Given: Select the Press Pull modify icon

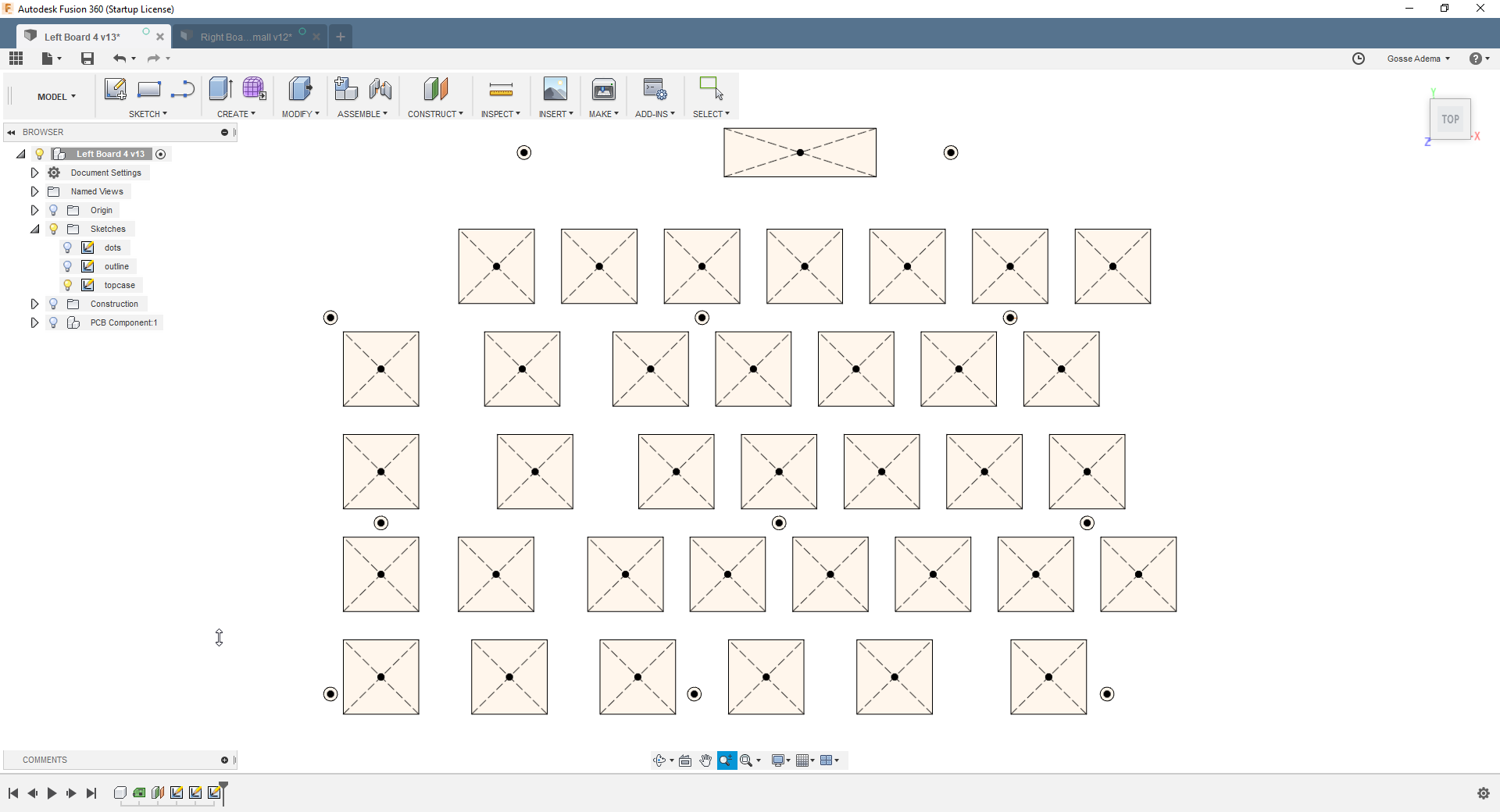Looking at the screenshot, I should pos(300,89).
